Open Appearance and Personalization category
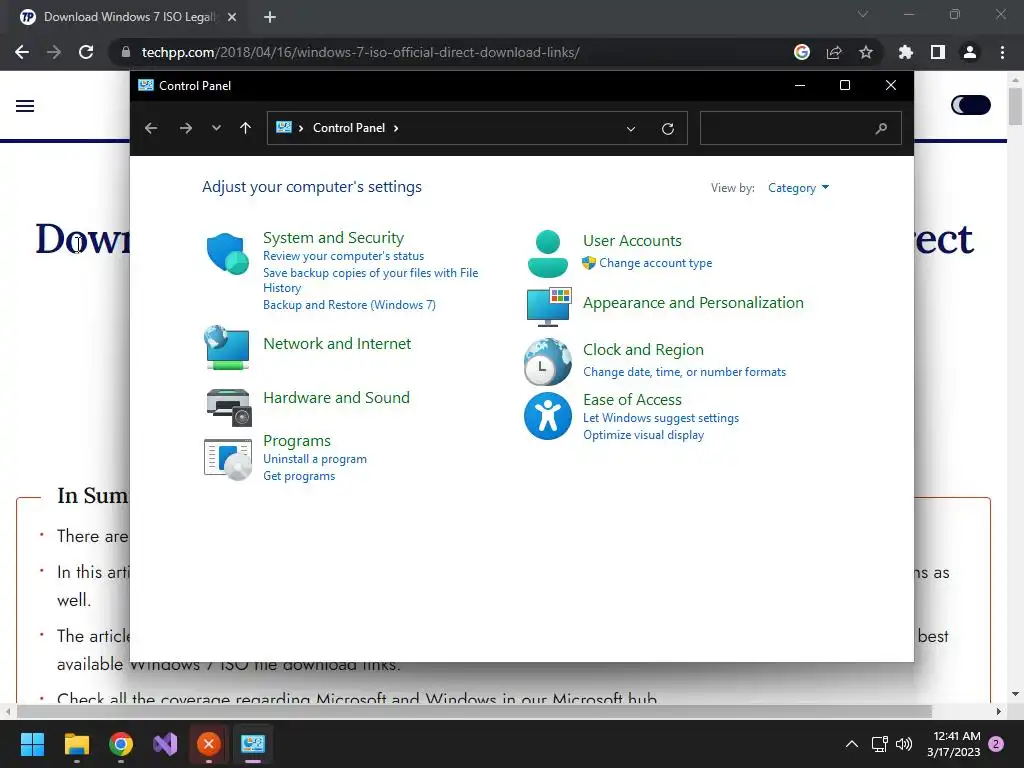This screenshot has height=768, width=1024. click(693, 303)
